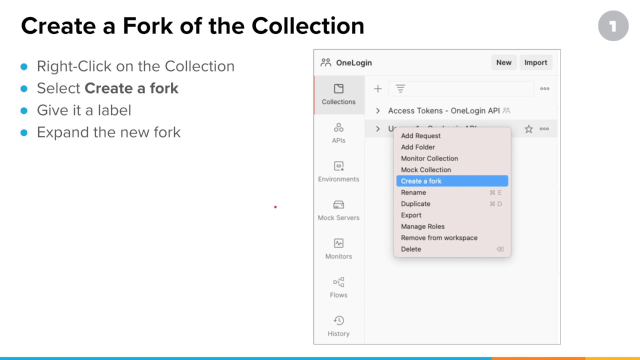Click the plus icon to create collection

coord(378,89)
